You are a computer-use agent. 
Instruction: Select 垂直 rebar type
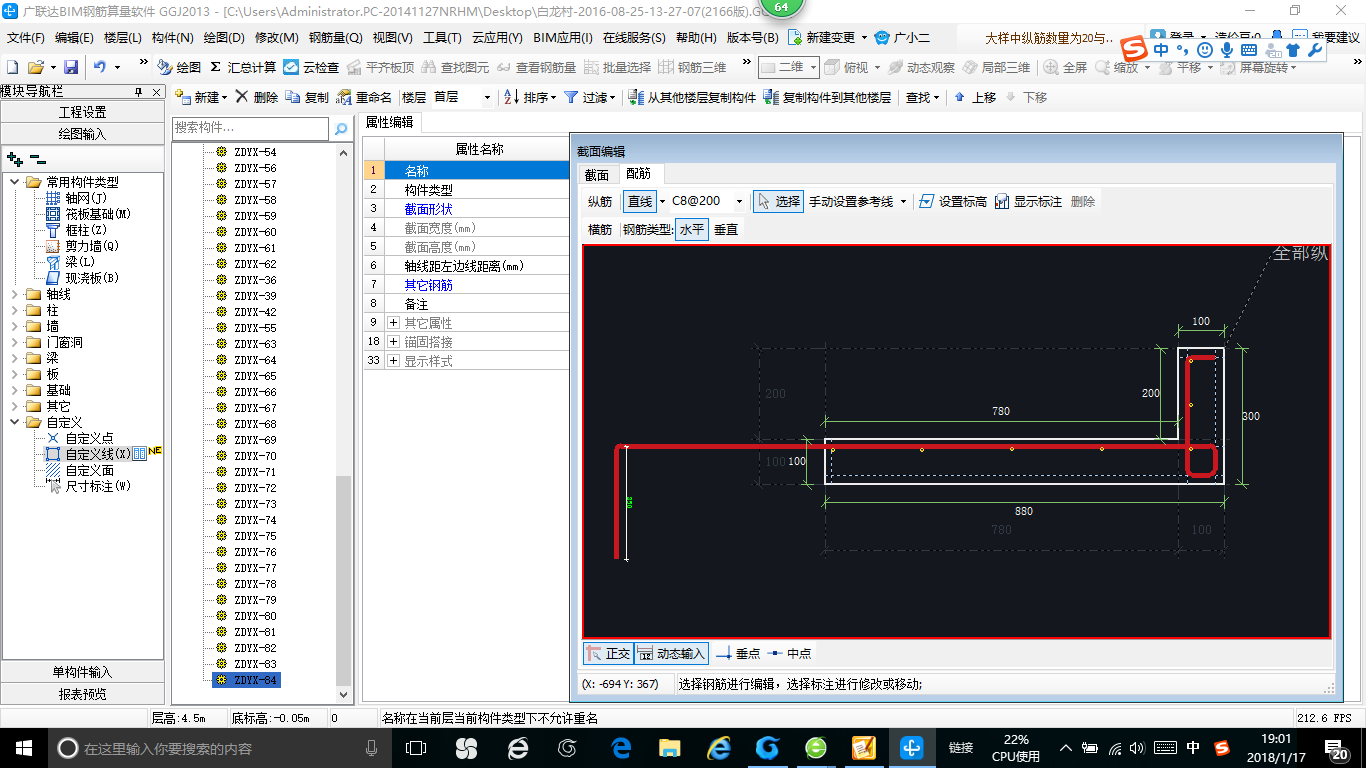point(726,229)
